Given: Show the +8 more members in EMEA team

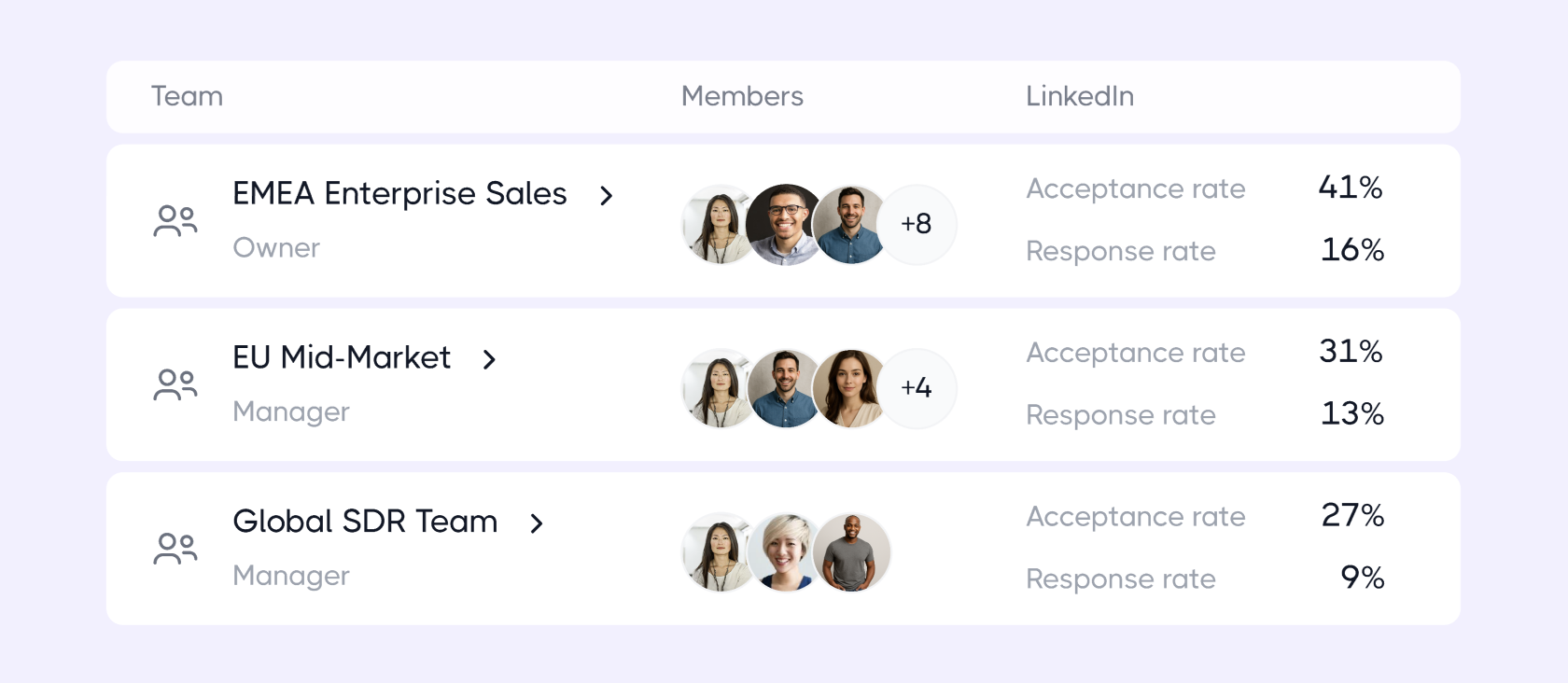Looking at the screenshot, I should tap(917, 224).
